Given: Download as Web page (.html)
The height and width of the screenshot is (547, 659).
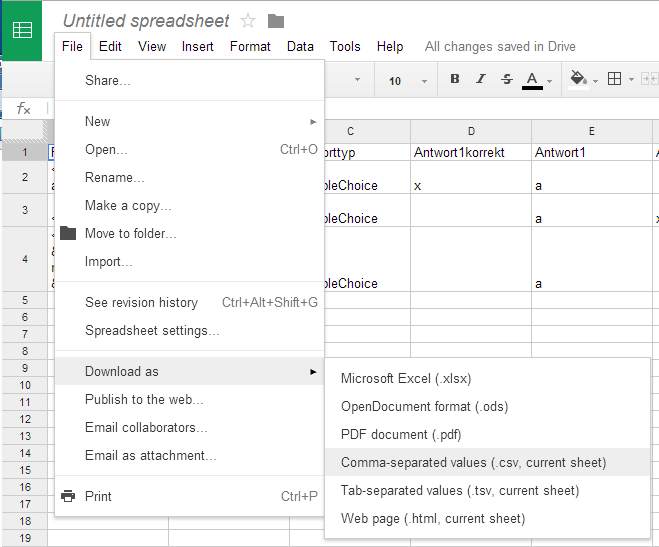Looking at the screenshot, I should tap(487, 518).
